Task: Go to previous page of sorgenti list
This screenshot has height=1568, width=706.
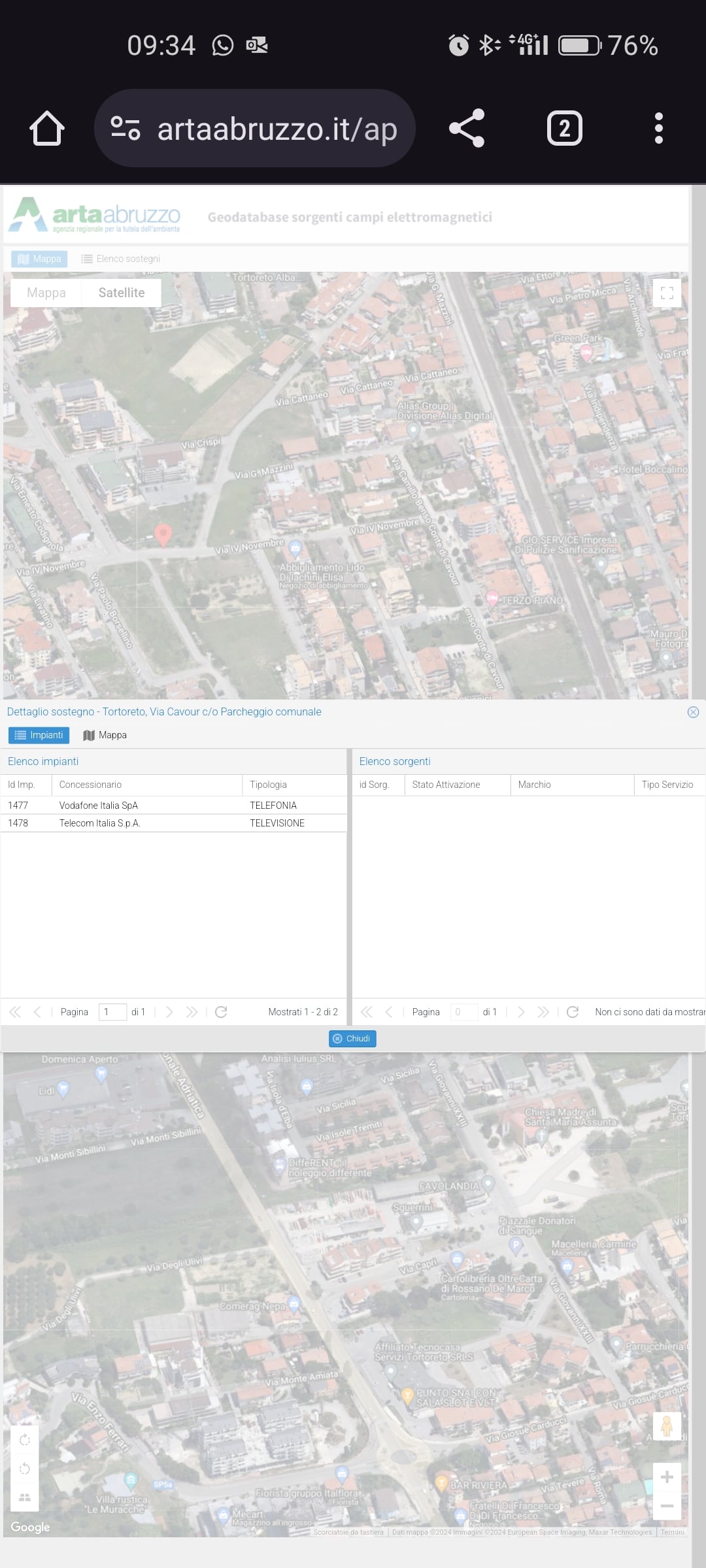Action: click(389, 1012)
